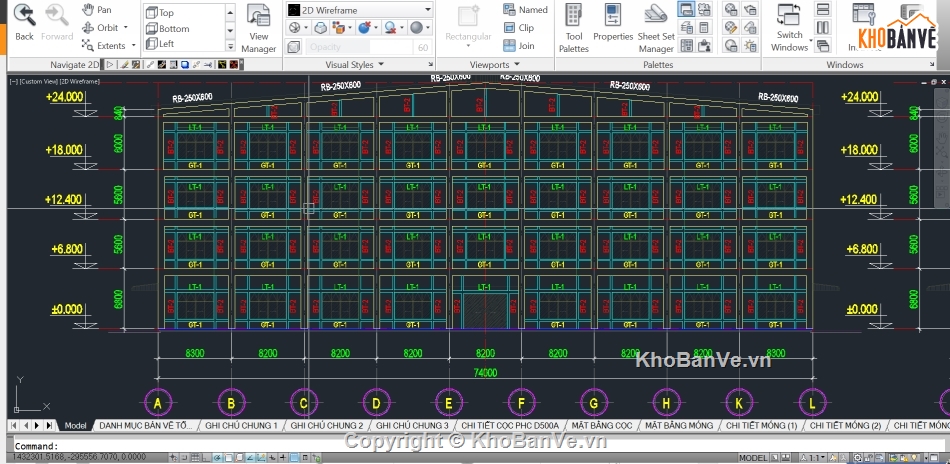The image size is (950, 464).
Task: Jump to the first layout tab arrow
Action: tap(14, 425)
